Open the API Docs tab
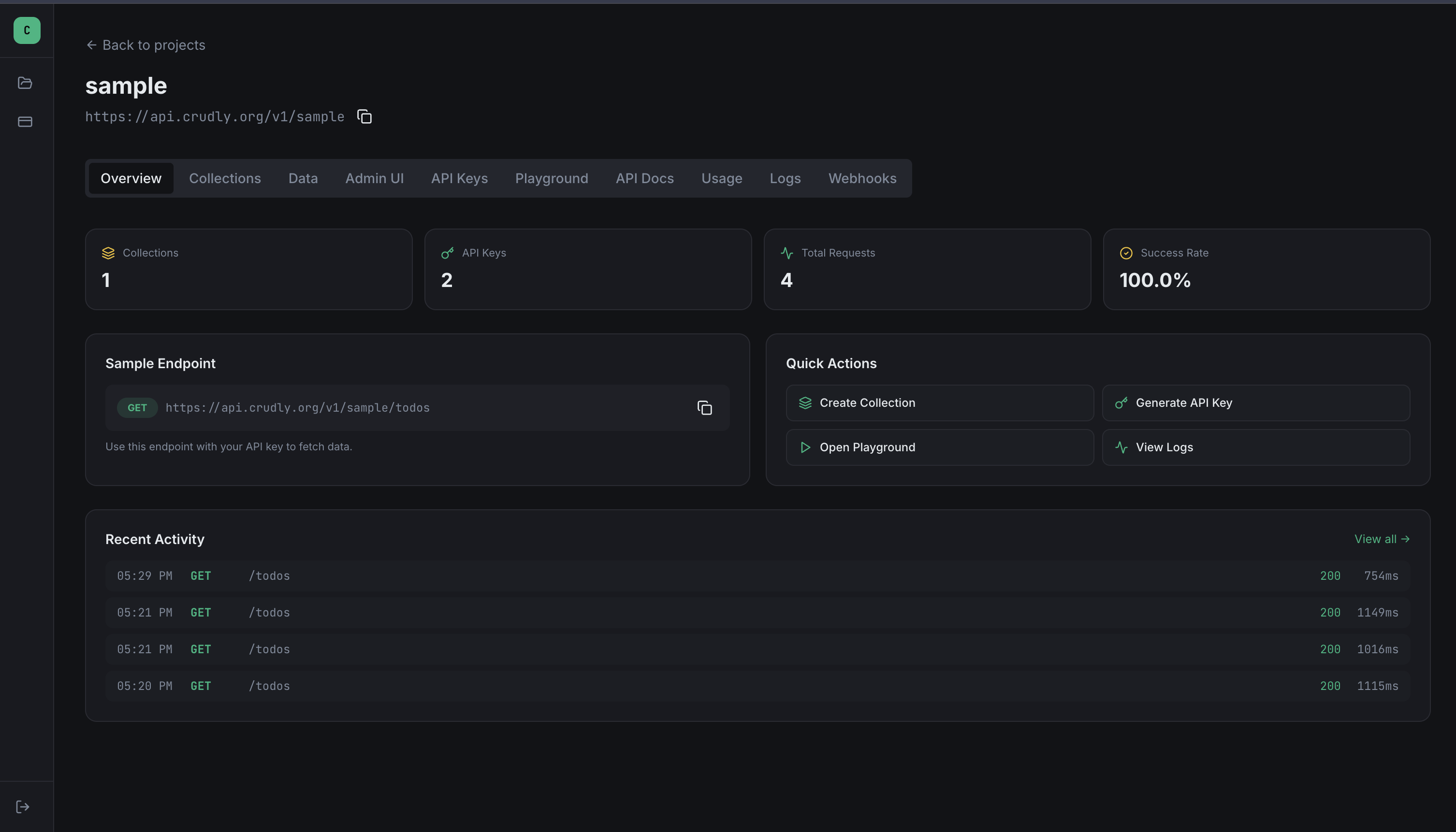This screenshot has width=1456, height=832. click(645, 178)
